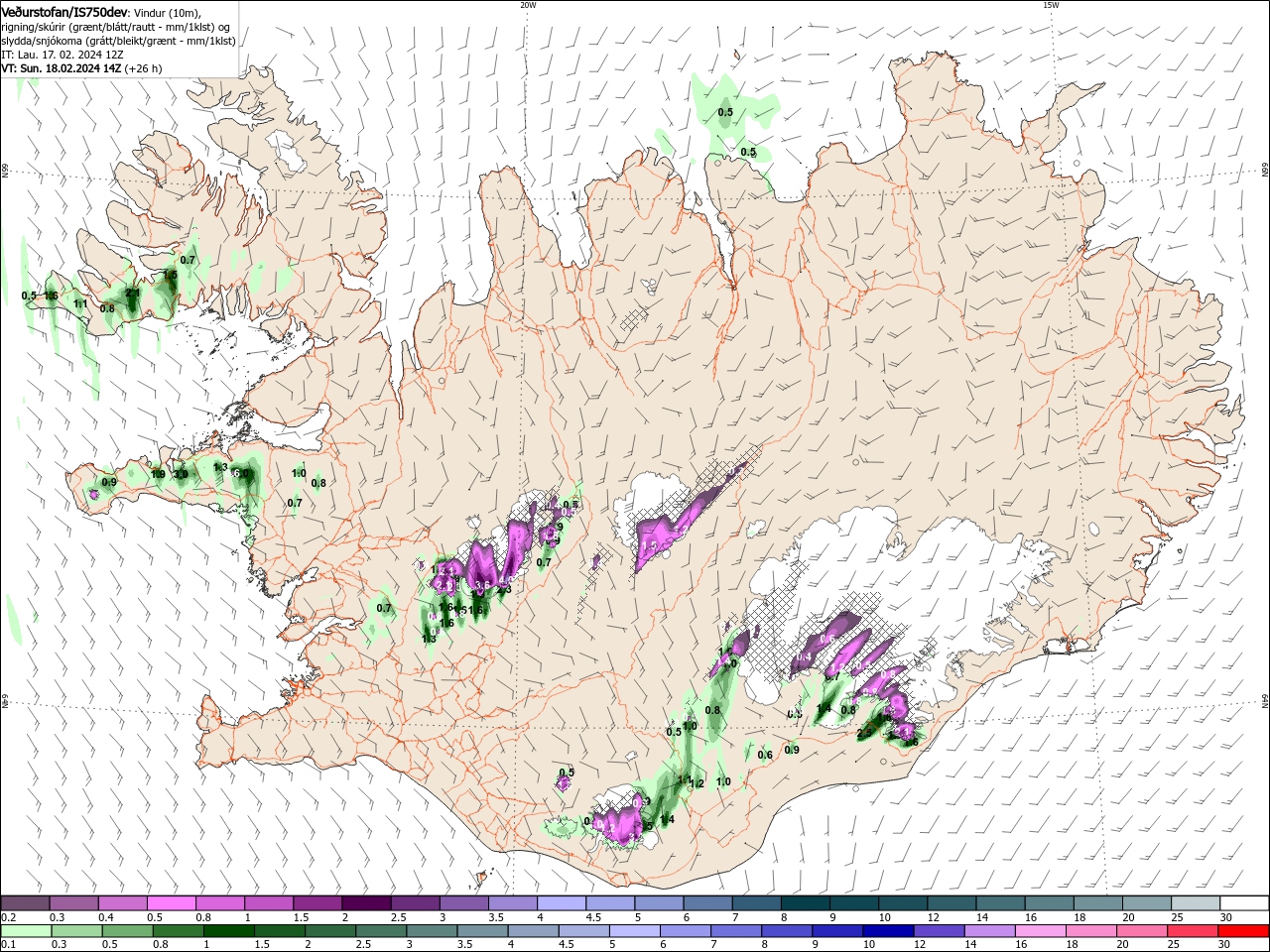Pick the 1.5 magenta swatch in snow legend
Image resolution: width=1270 pixels, height=952 pixels.
(317, 903)
